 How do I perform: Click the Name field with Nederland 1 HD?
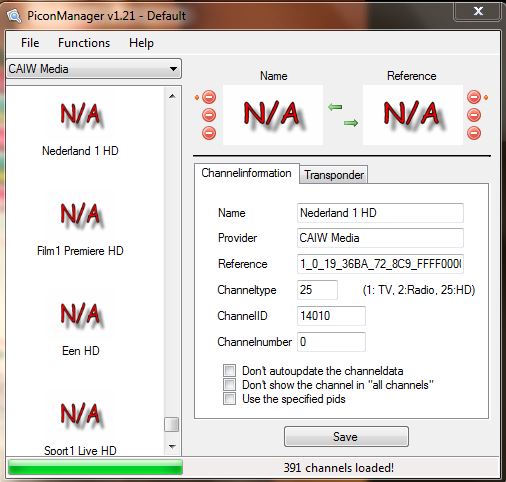point(380,213)
